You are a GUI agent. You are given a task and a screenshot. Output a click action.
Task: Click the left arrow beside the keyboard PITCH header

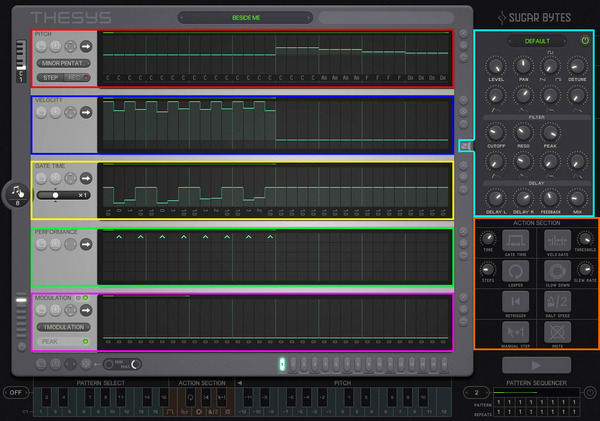click(x=240, y=383)
